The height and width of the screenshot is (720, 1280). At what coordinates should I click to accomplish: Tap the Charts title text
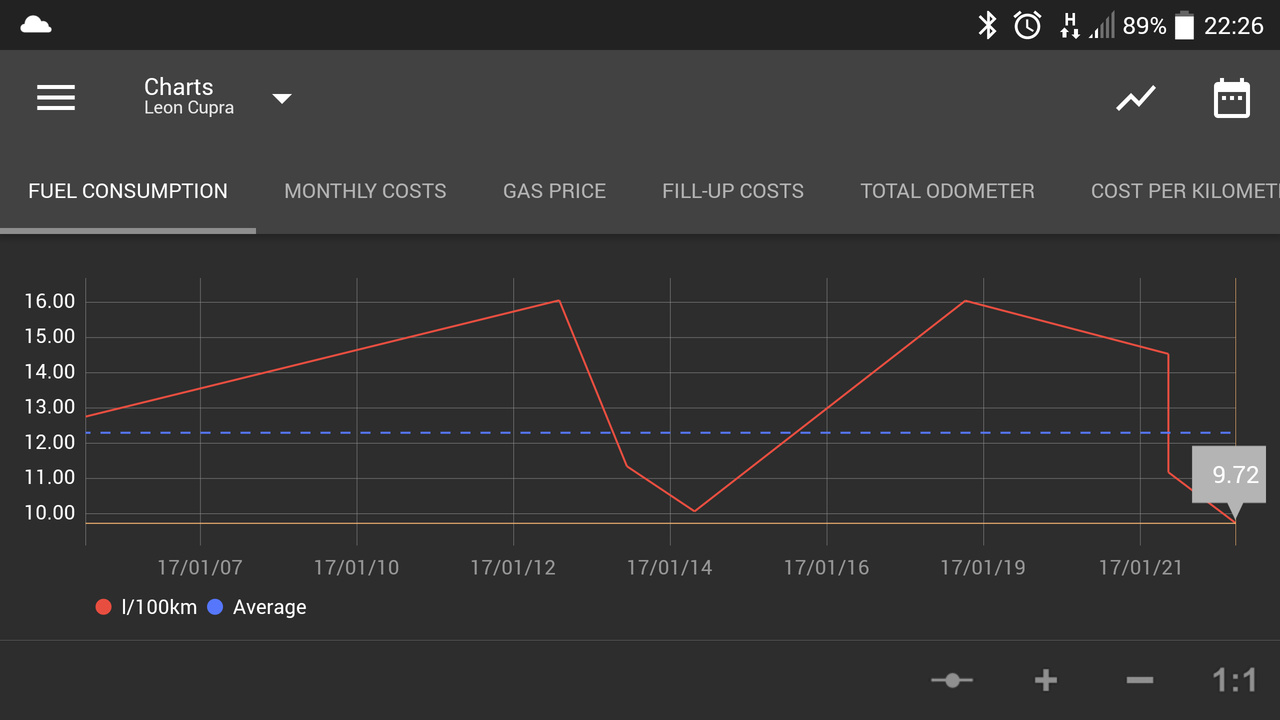179,87
